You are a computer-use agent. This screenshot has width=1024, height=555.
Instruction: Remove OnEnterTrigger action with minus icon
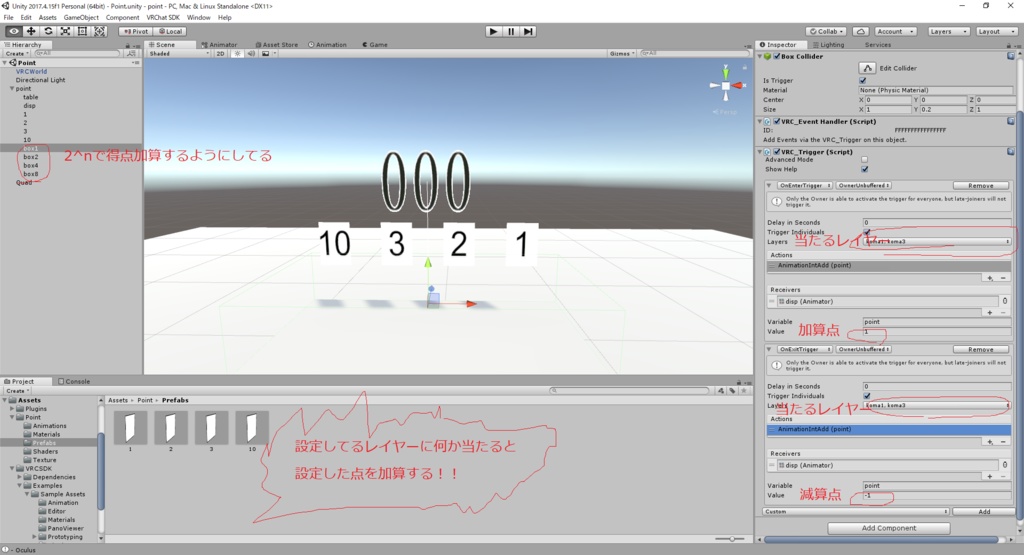(1003, 278)
